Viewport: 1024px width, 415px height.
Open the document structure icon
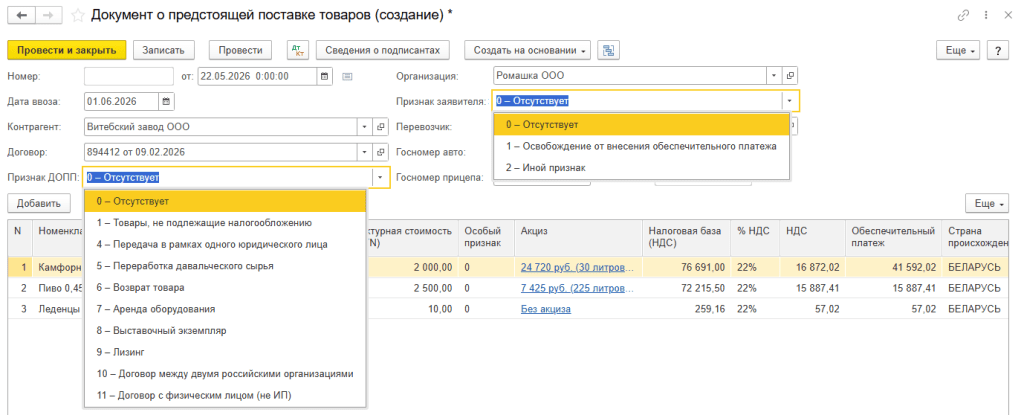pos(609,50)
